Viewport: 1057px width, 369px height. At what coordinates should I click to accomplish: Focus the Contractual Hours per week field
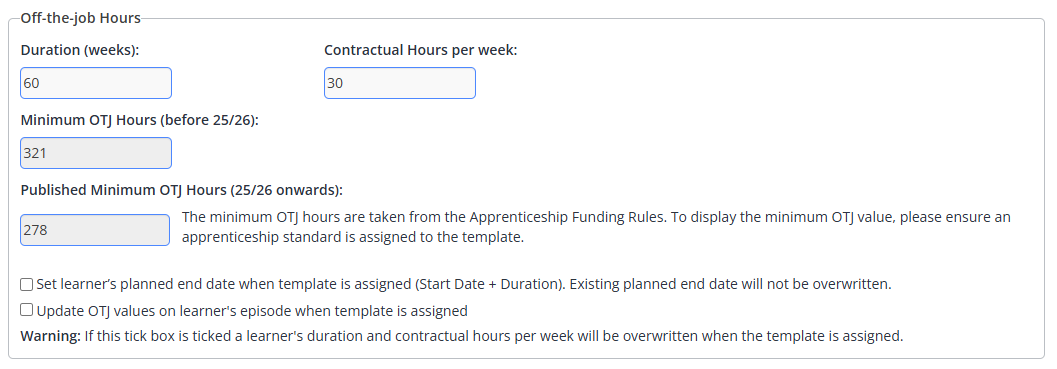tap(400, 83)
